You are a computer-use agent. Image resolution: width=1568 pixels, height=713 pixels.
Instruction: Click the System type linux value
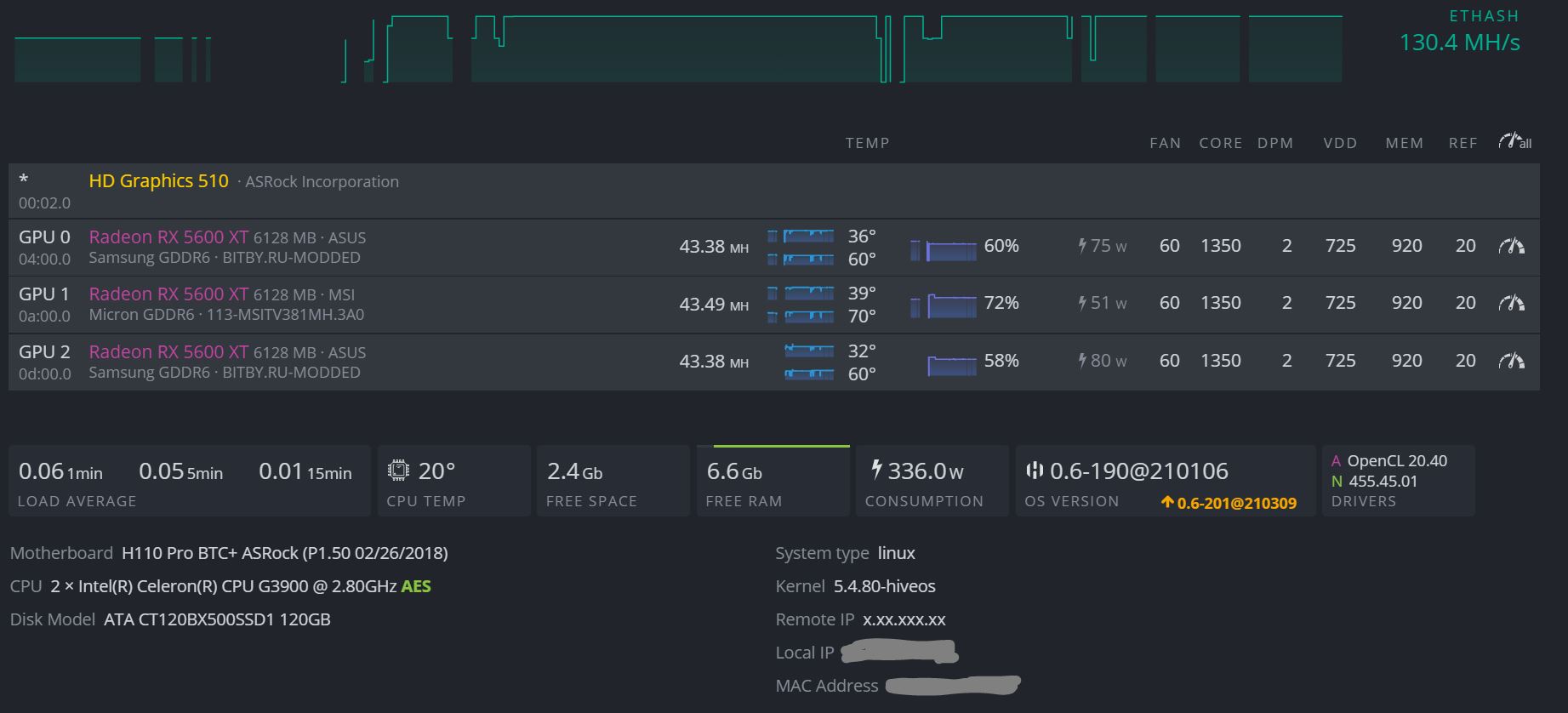pos(897,553)
